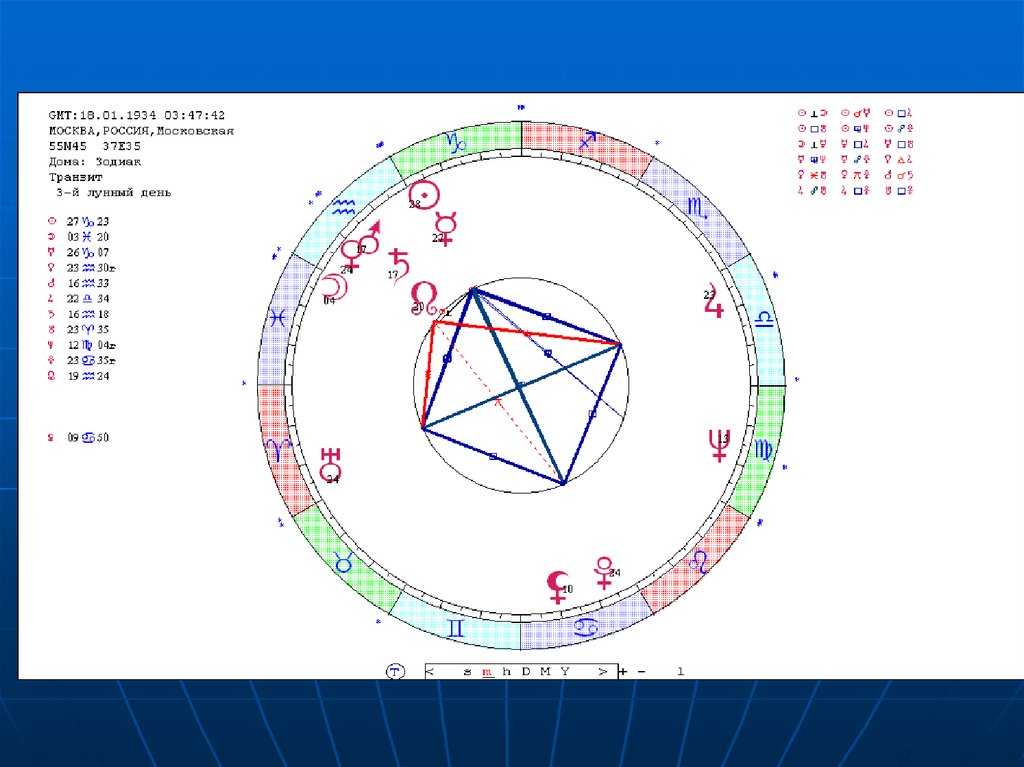Click the Neptune trident glyph in the chart
Viewport: 1024px width, 767px height.
click(x=720, y=446)
